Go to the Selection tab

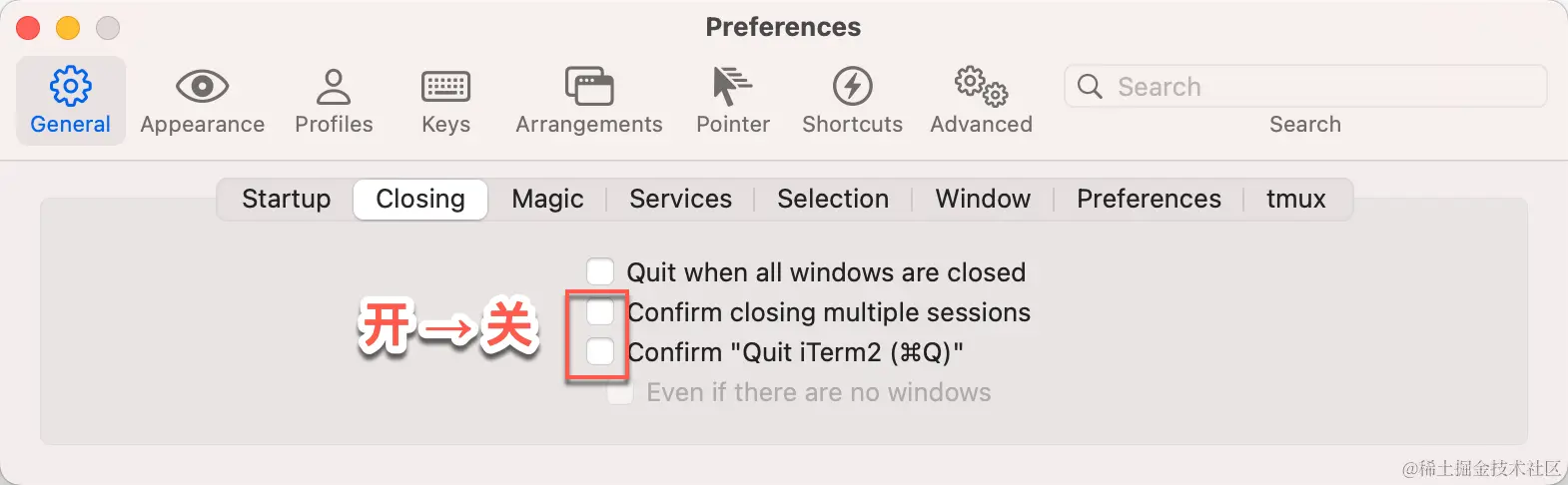[x=833, y=199]
